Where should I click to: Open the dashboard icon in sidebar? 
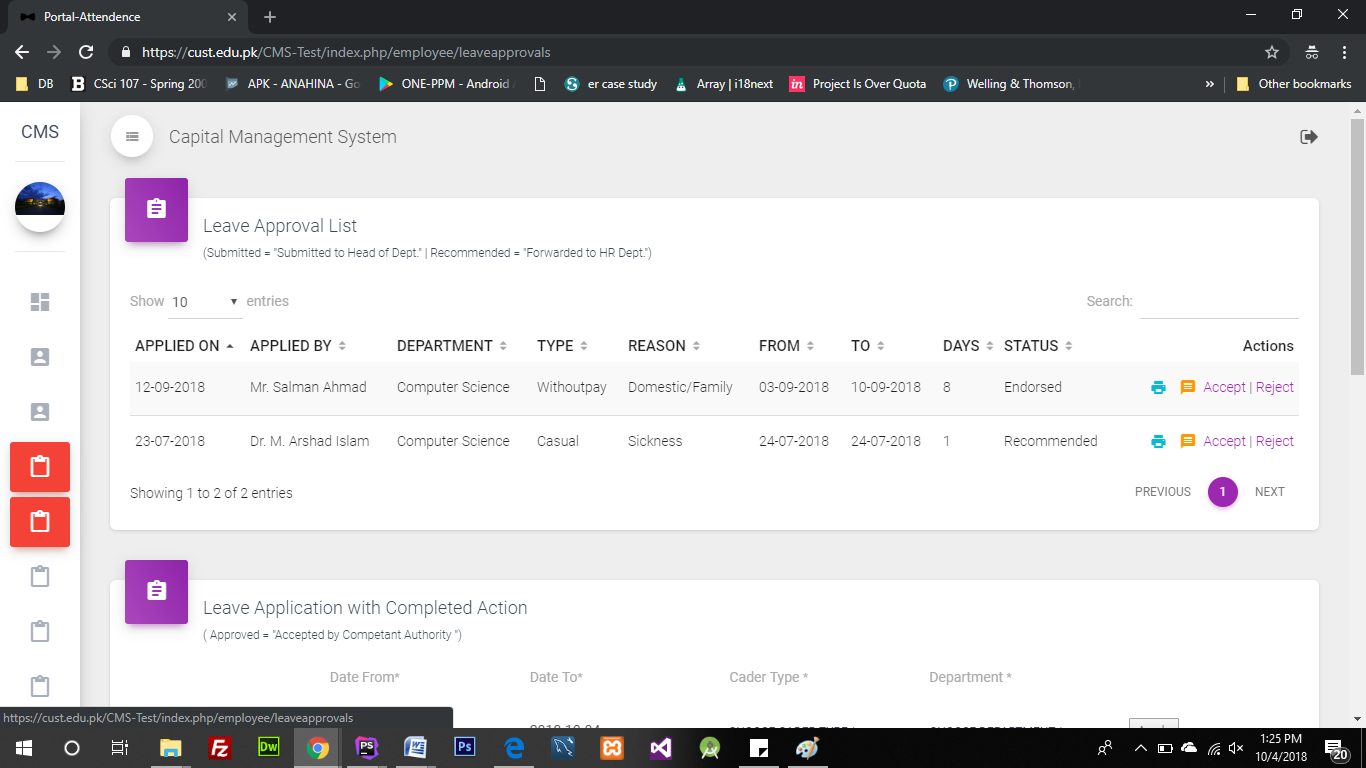pyautogui.click(x=40, y=302)
